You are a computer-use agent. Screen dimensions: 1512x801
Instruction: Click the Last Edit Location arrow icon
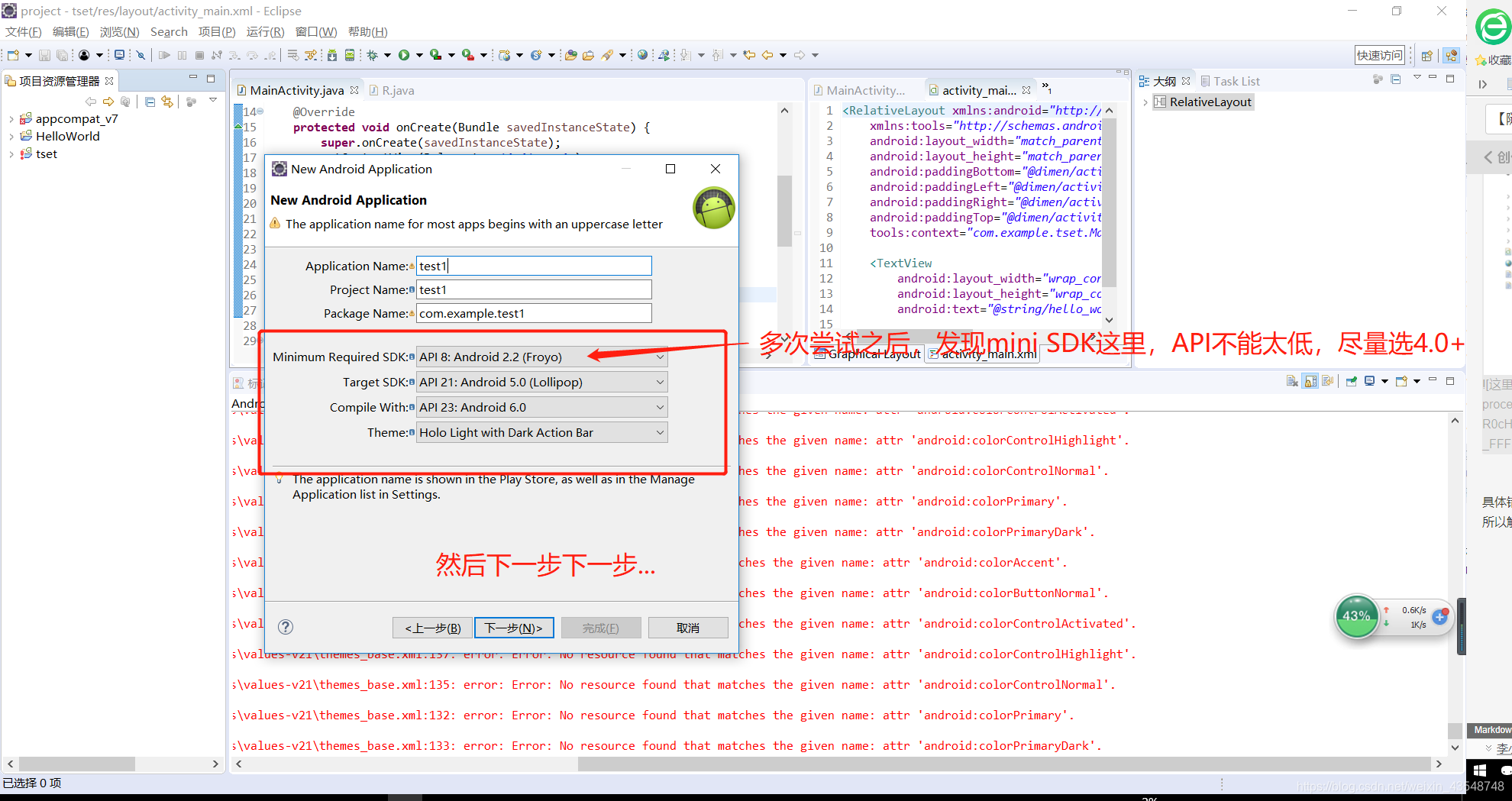(749, 55)
